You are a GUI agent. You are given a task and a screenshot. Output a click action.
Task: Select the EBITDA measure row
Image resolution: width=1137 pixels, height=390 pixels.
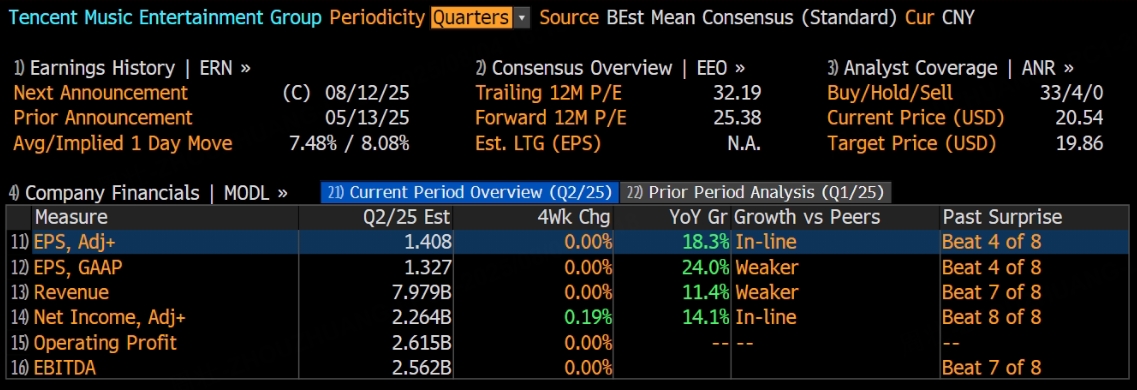click(568, 367)
